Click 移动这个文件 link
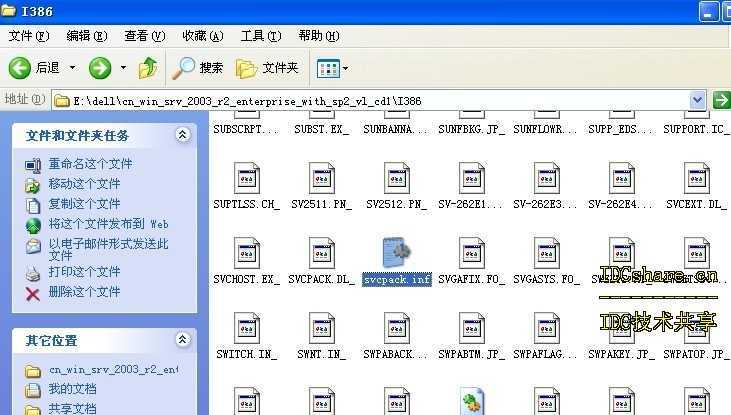Viewport: 731px width, 415px height. [84, 184]
